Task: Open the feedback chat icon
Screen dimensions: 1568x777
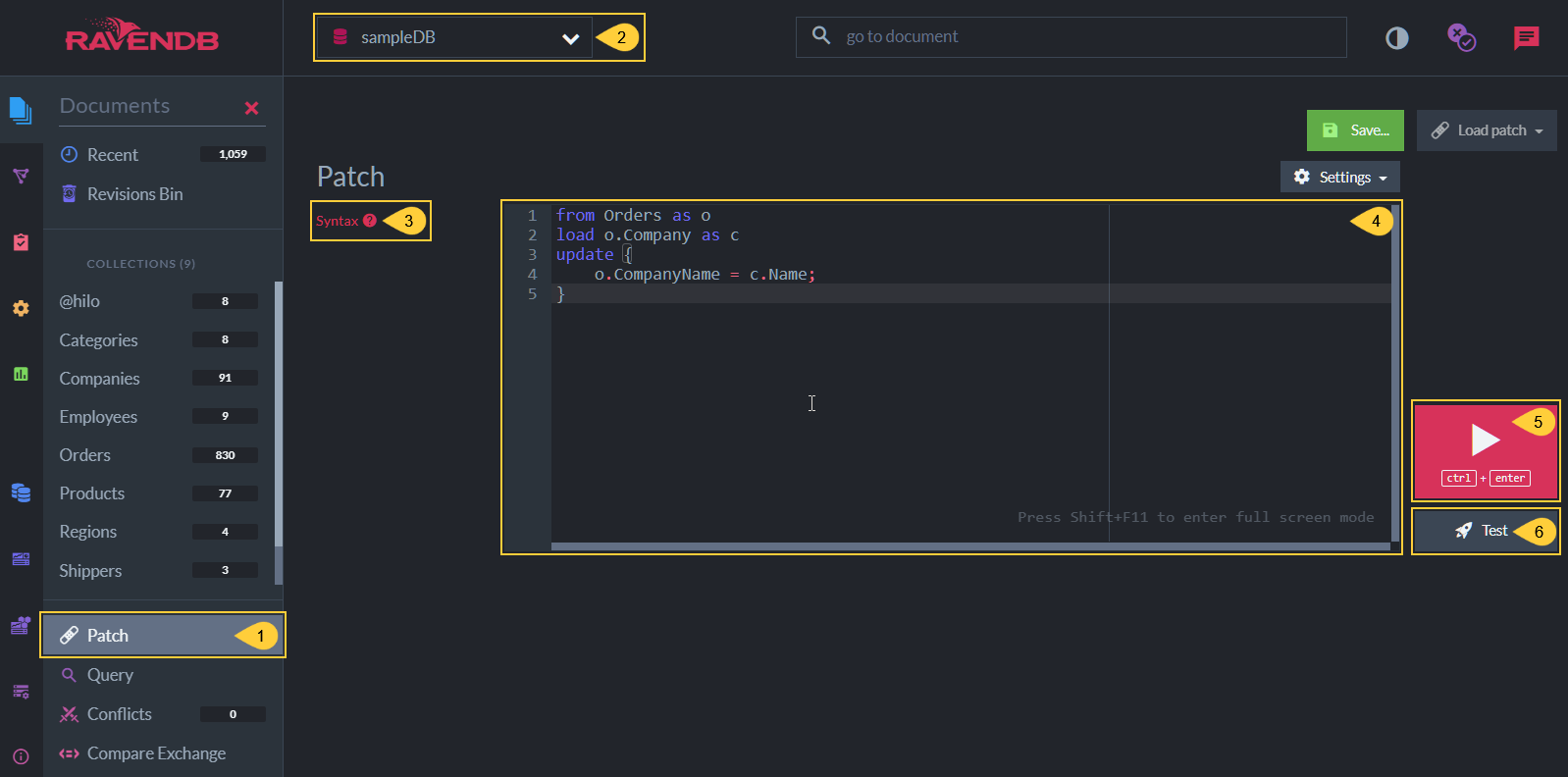Action: (1526, 38)
